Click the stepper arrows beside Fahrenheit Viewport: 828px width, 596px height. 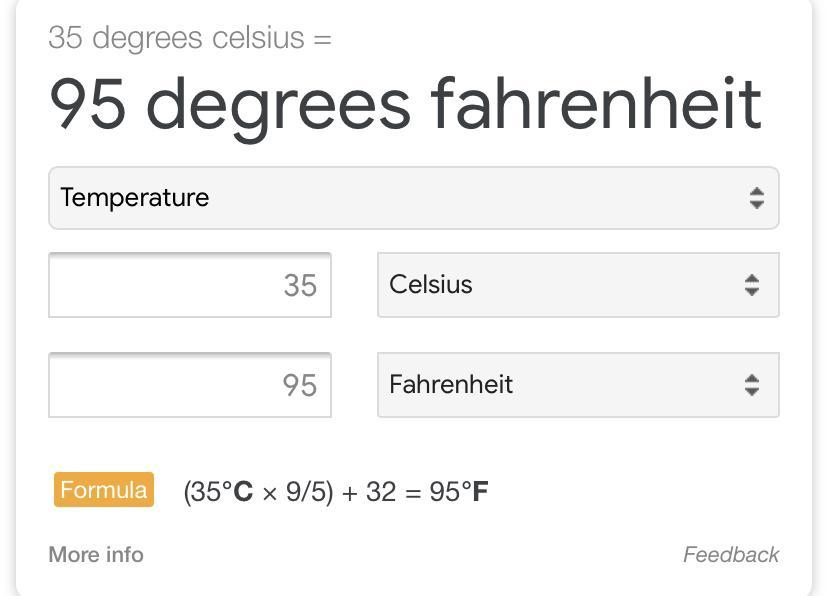click(751, 385)
